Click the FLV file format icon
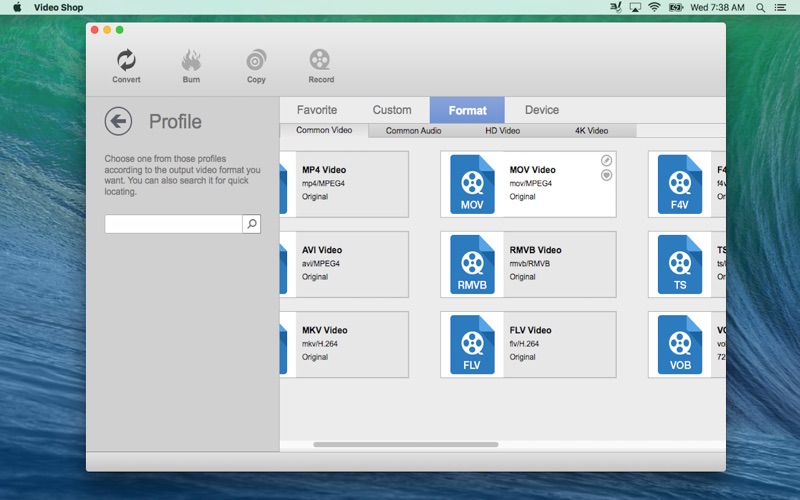800x500 pixels. click(472, 344)
